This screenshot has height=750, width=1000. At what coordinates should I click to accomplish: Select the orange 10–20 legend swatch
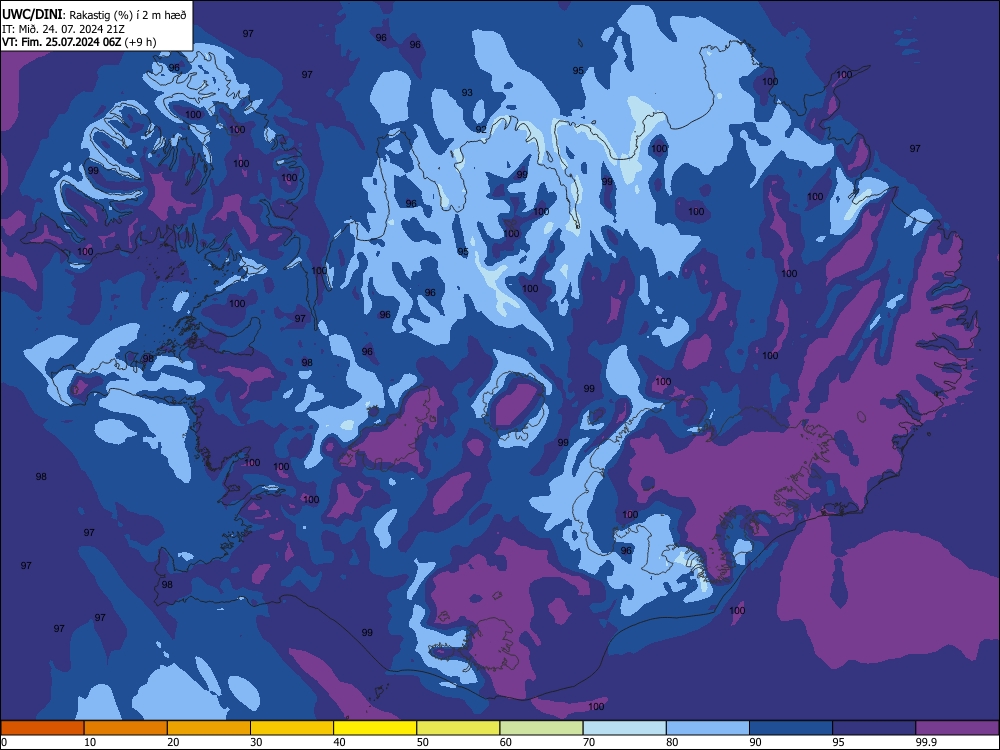click(126, 728)
